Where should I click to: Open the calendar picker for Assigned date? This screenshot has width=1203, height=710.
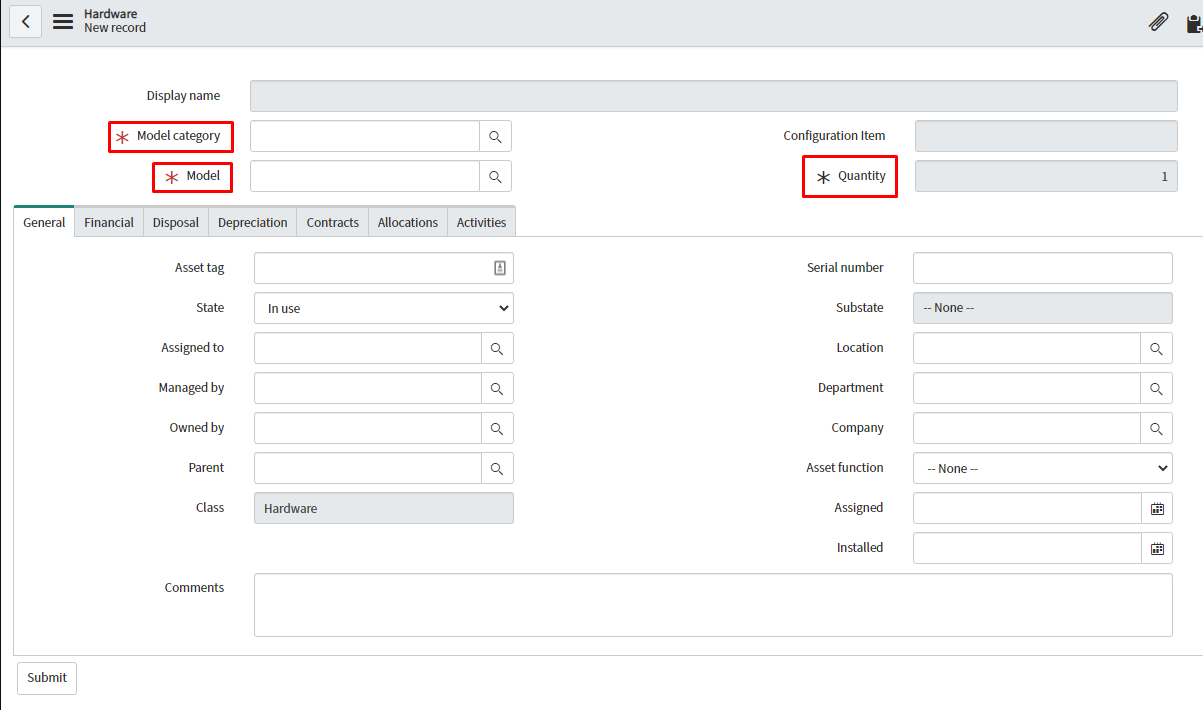point(1156,508)
